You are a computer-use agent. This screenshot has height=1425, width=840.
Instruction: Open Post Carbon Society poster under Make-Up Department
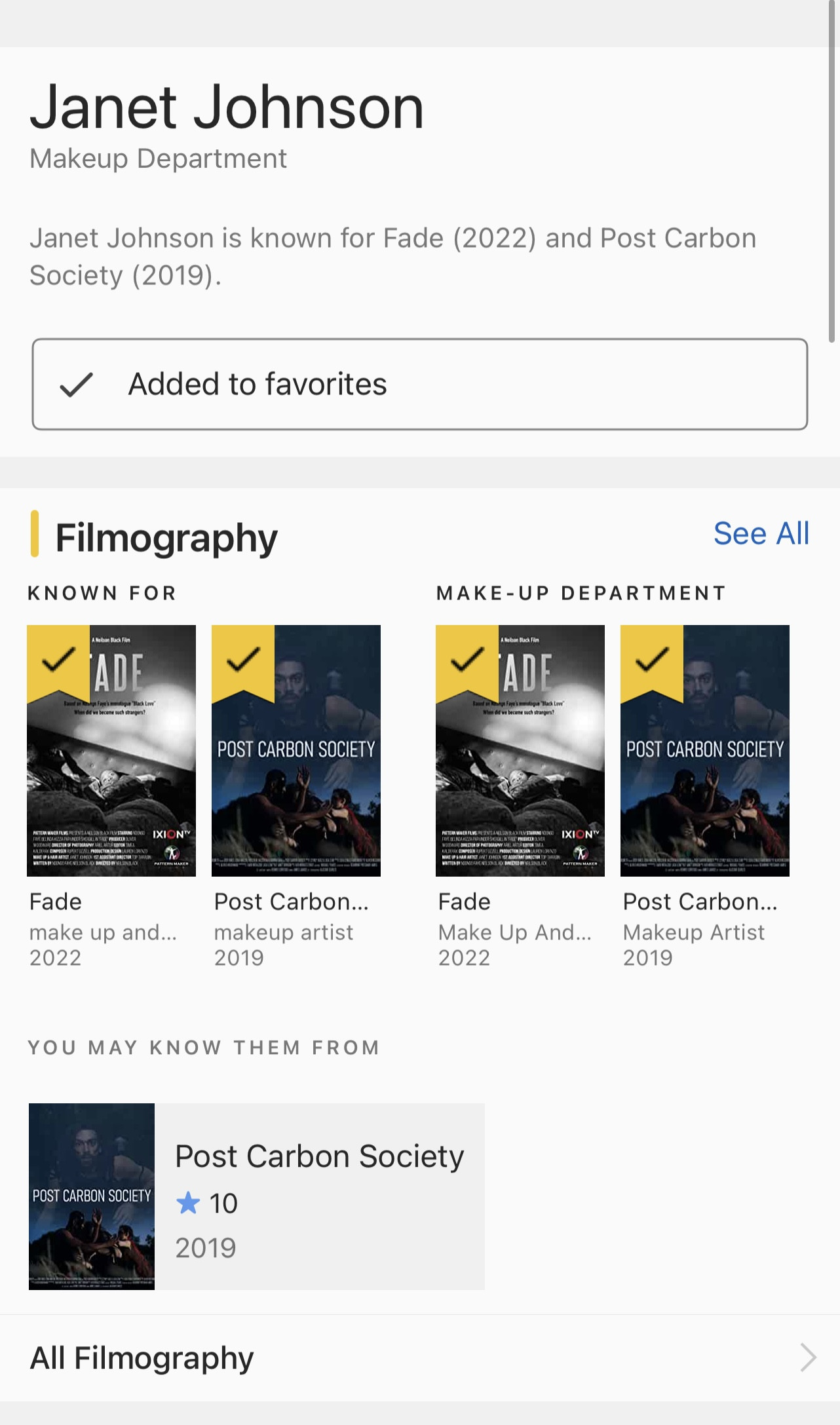705,773
